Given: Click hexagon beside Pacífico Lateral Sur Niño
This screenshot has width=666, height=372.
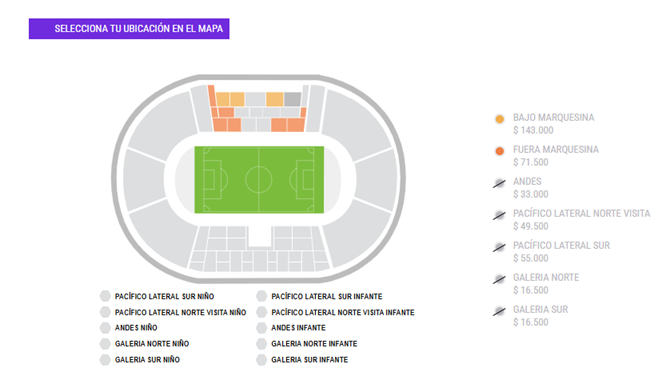Looking at the screenshot, I should pos(105,296).
